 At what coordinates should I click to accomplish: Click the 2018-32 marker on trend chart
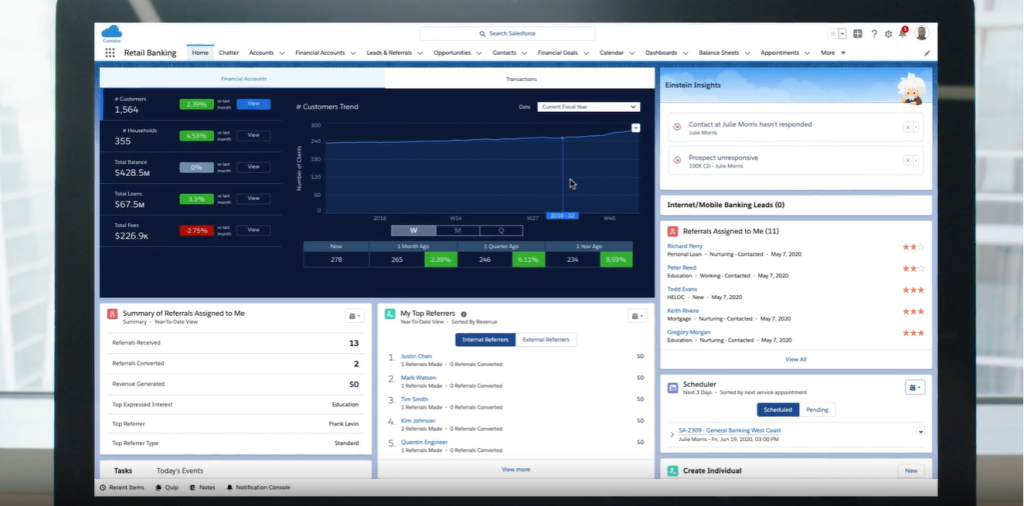point(562,216)
